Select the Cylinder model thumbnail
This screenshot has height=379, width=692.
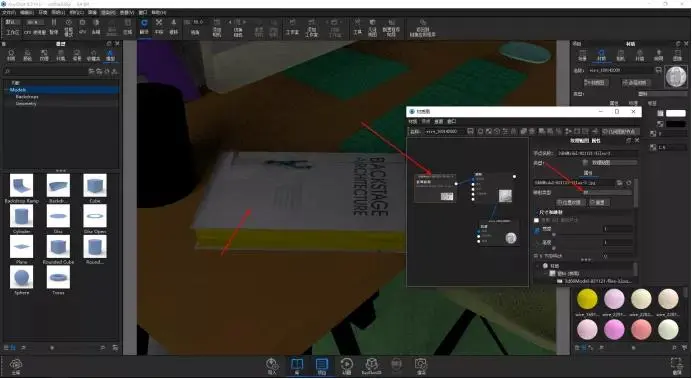21,217
